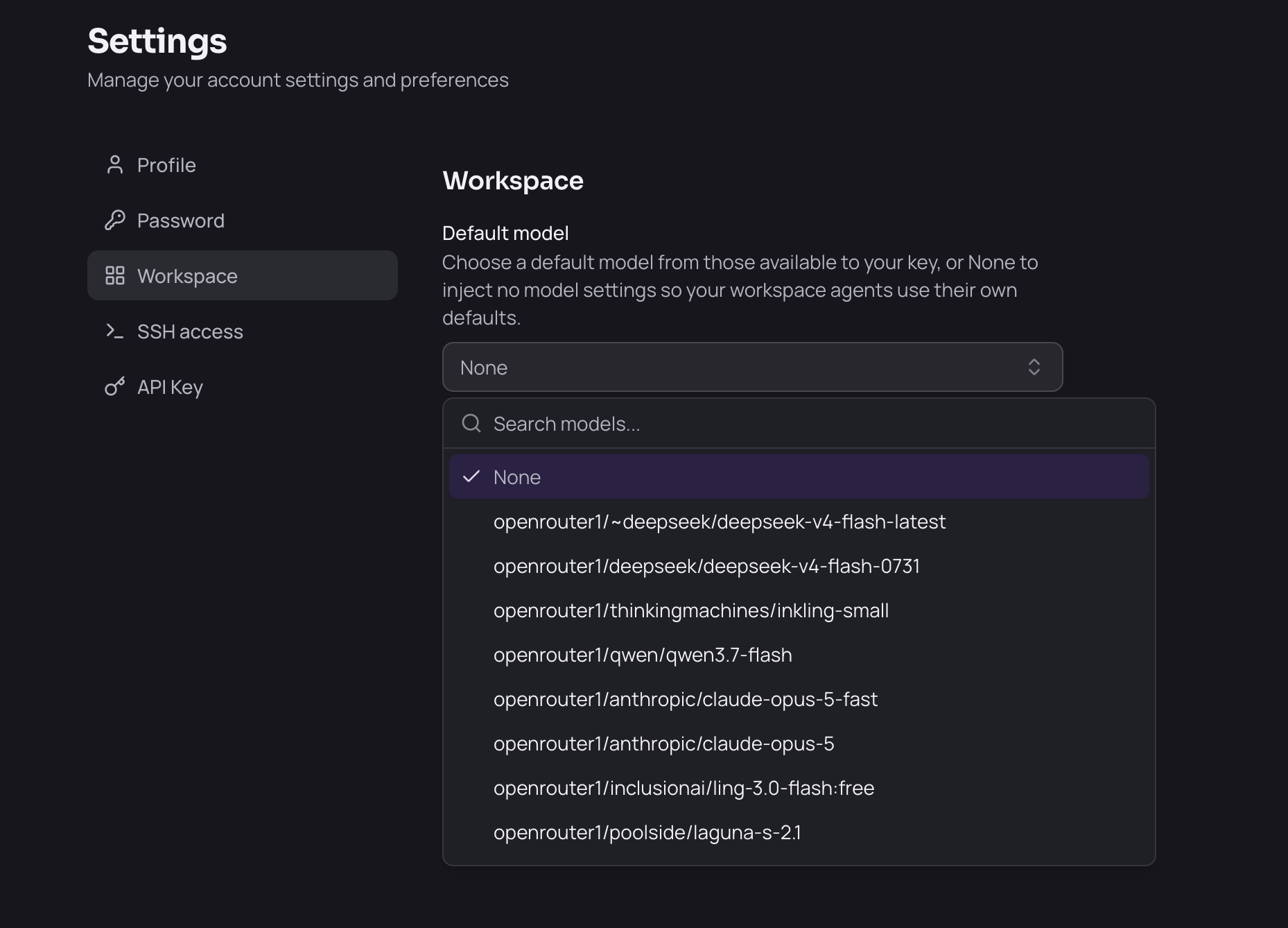
Task: Click the "Choose a default model" description
Action: click(740, 290)
